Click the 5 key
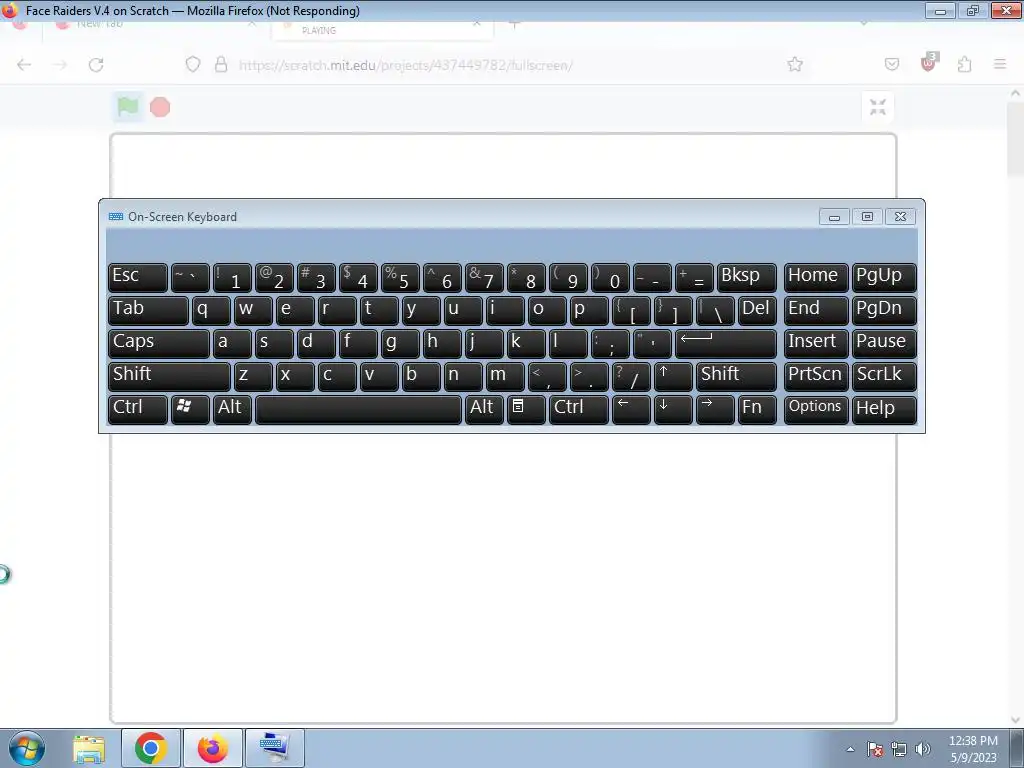The width and height of the screenshot is (1024, 768). pos(400,278)
